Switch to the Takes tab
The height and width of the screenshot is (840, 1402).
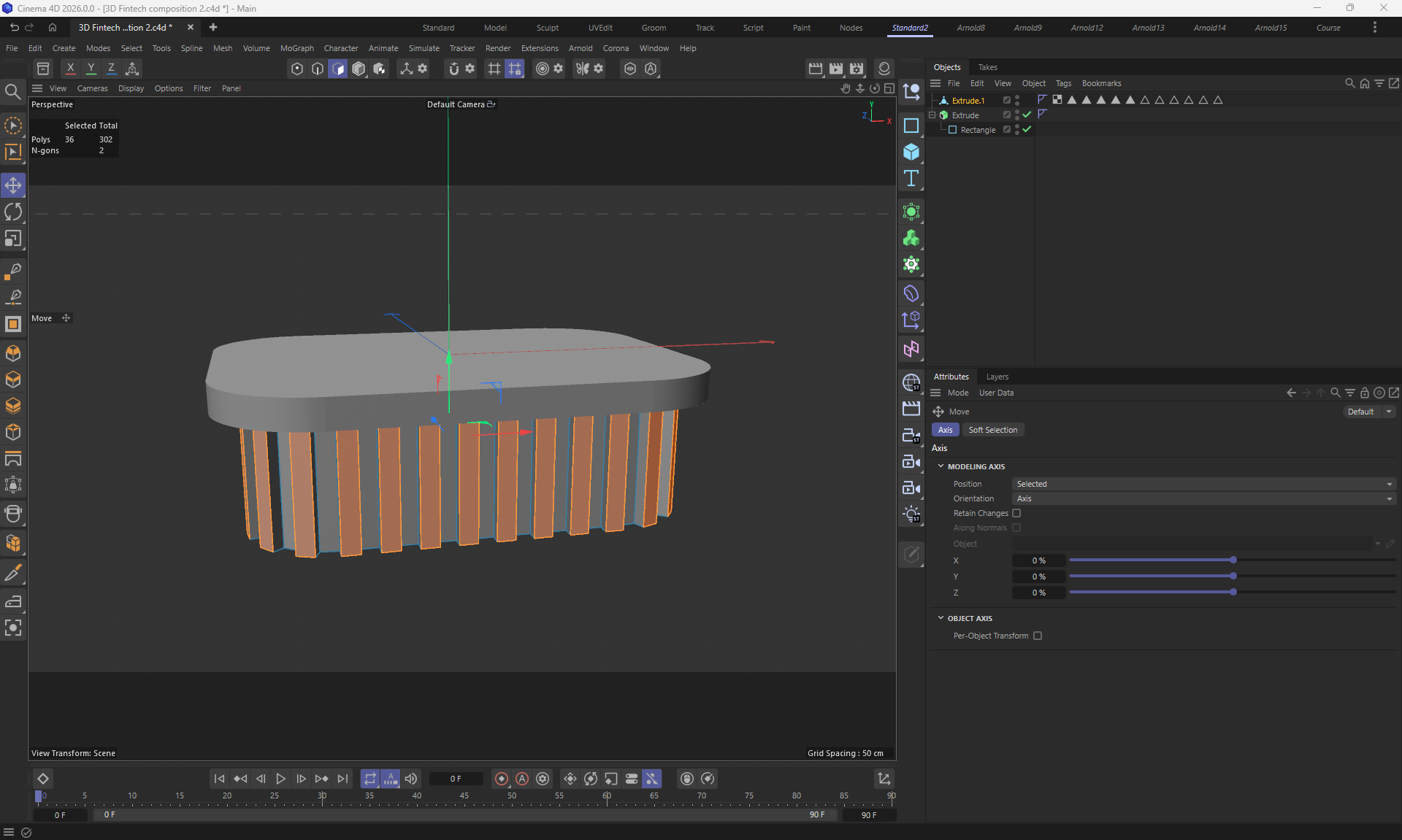point(987,67)
